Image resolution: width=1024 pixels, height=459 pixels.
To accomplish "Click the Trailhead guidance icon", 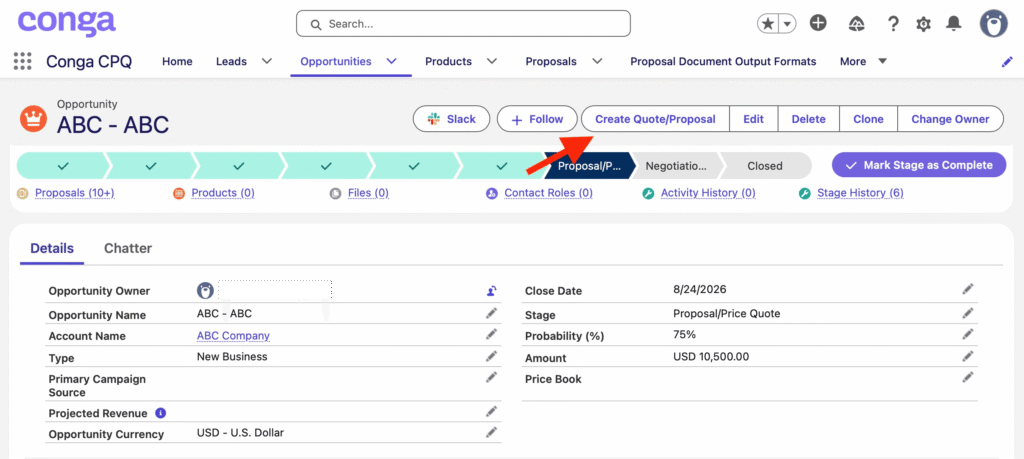I will click(856, 24).
